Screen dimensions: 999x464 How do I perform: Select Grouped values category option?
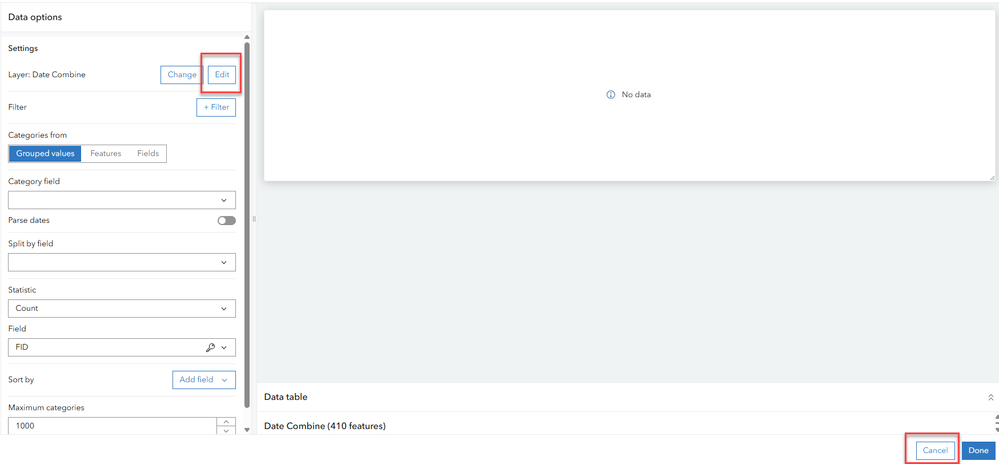45,154
